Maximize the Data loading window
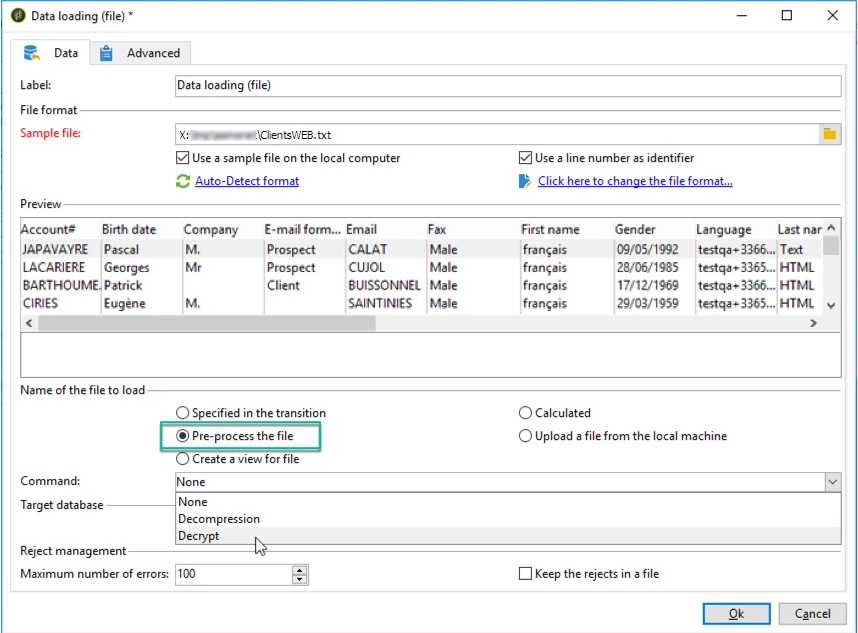Screen dimensions: 858x633 (787, 15)
